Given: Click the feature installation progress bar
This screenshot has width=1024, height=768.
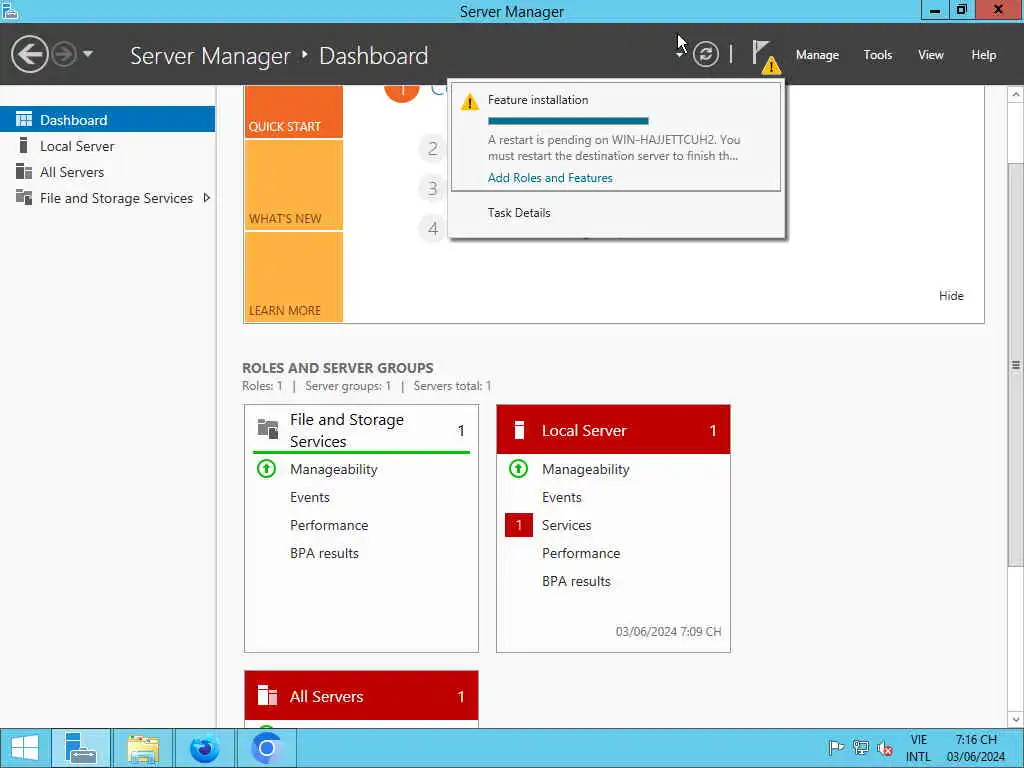Looking at the screenshot, I should pos(568,121).
